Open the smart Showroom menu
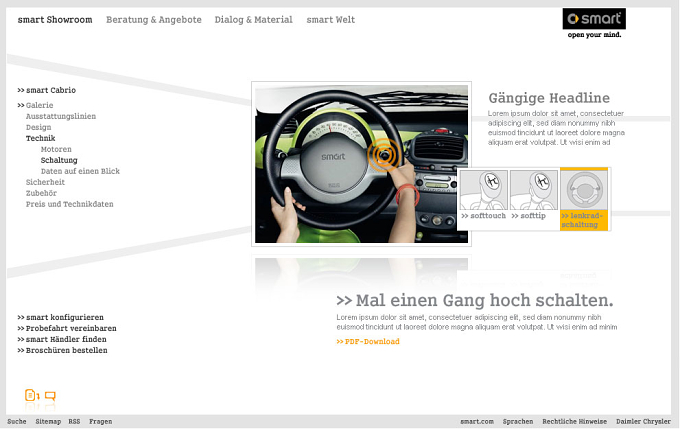This screenshot has width=680, height=429. 55,20
